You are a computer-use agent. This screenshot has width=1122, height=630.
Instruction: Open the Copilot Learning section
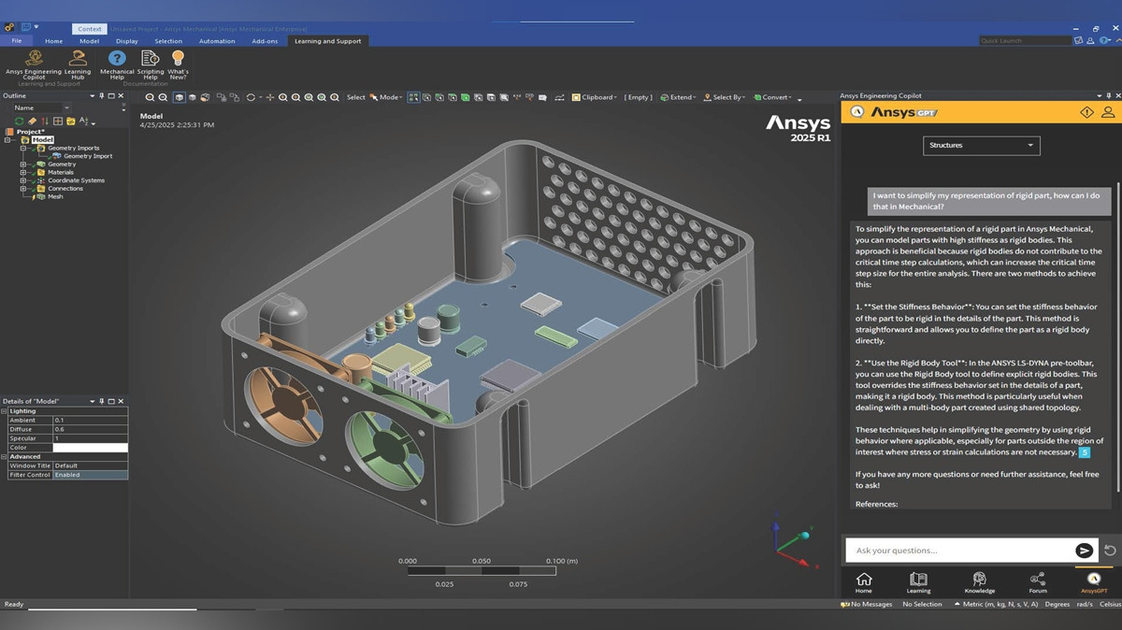[918, 582]
